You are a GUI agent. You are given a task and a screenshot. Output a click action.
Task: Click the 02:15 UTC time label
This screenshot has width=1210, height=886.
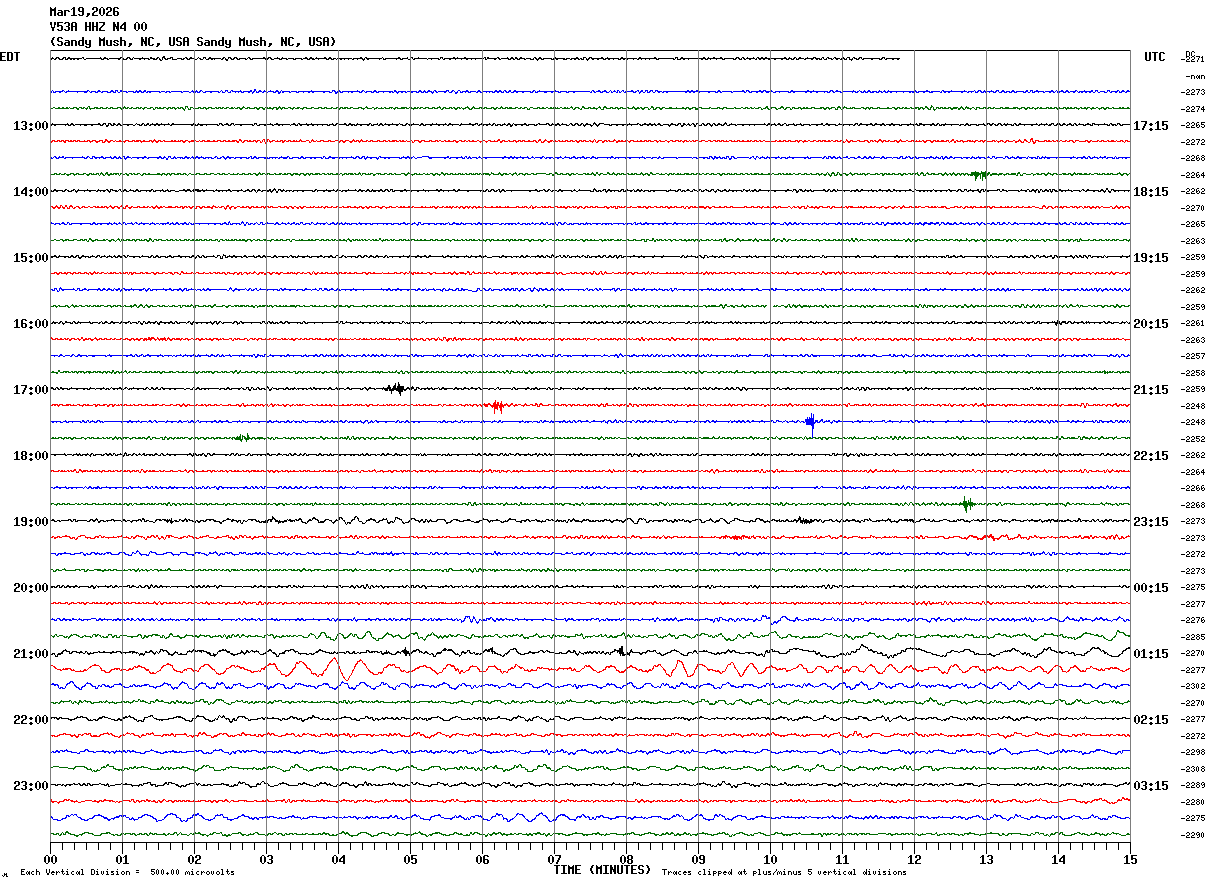[x=1151, y=720]
